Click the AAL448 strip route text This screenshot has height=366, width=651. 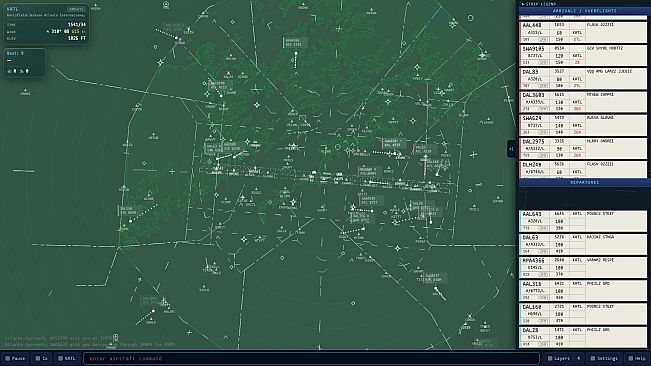click(600, 25)
